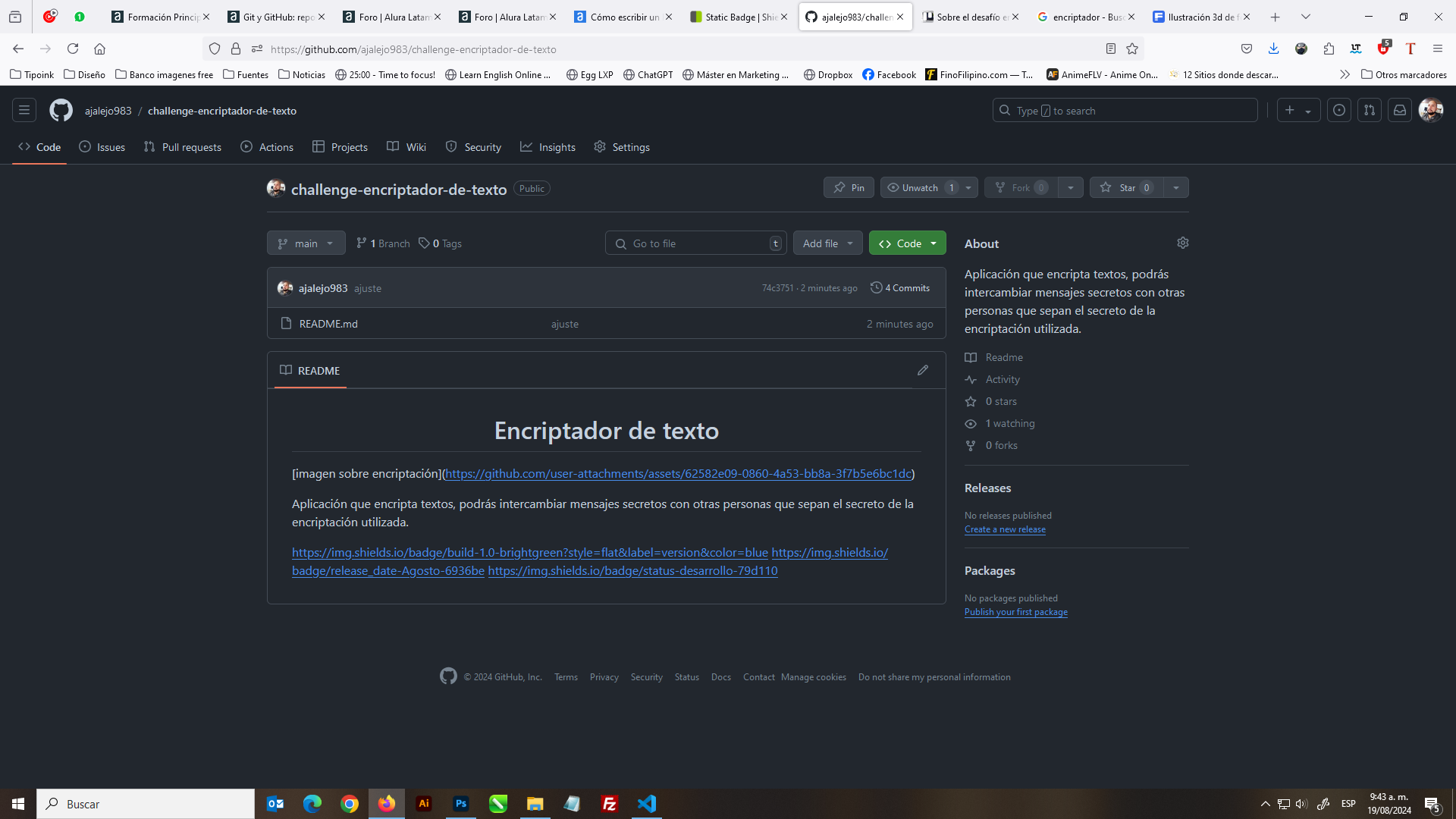Expand the Star button dropdown
Image resolution: width=1456 pixels, height=819 pixels.
(1176, 187)
